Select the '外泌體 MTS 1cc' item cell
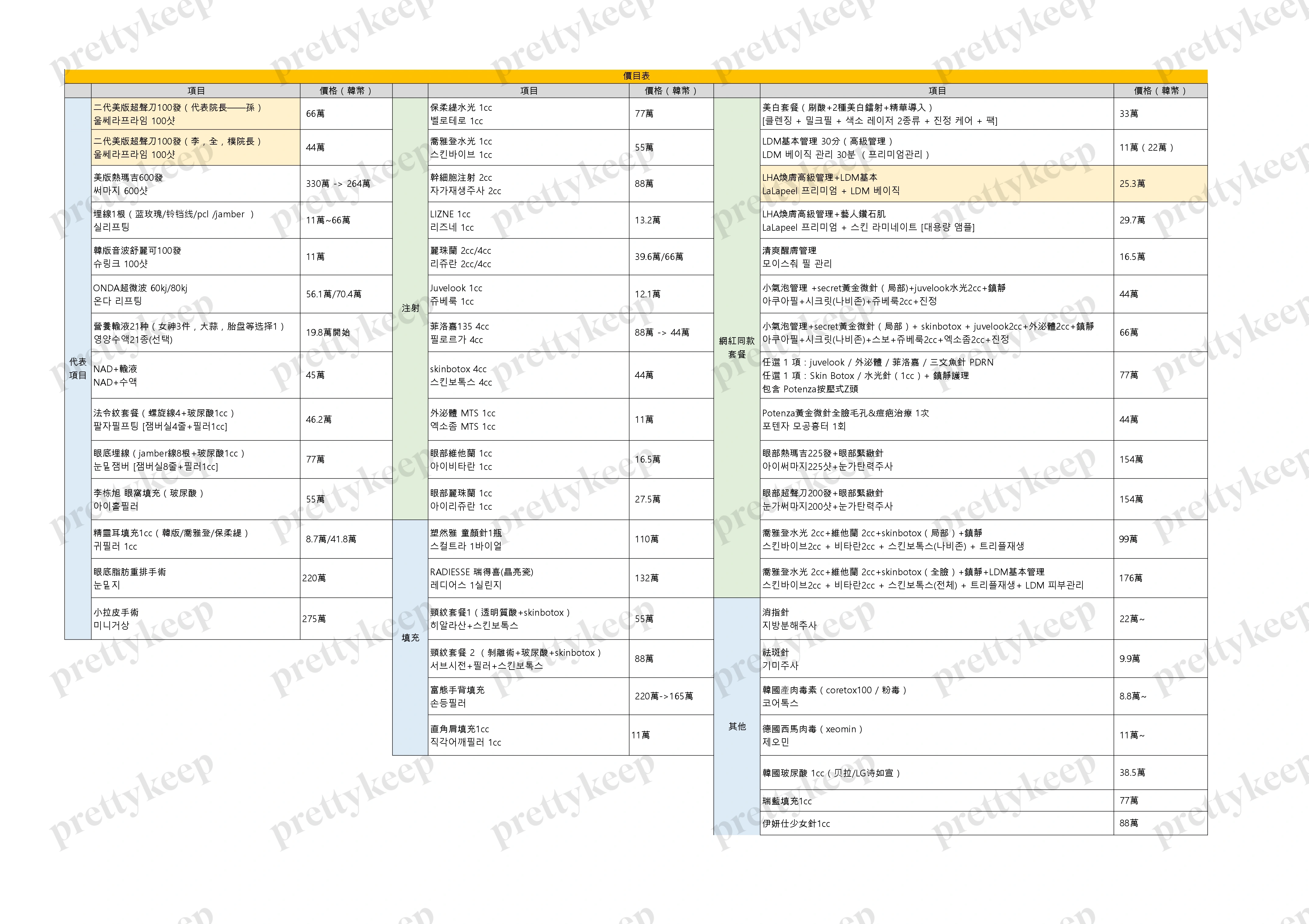 point(529,419)
